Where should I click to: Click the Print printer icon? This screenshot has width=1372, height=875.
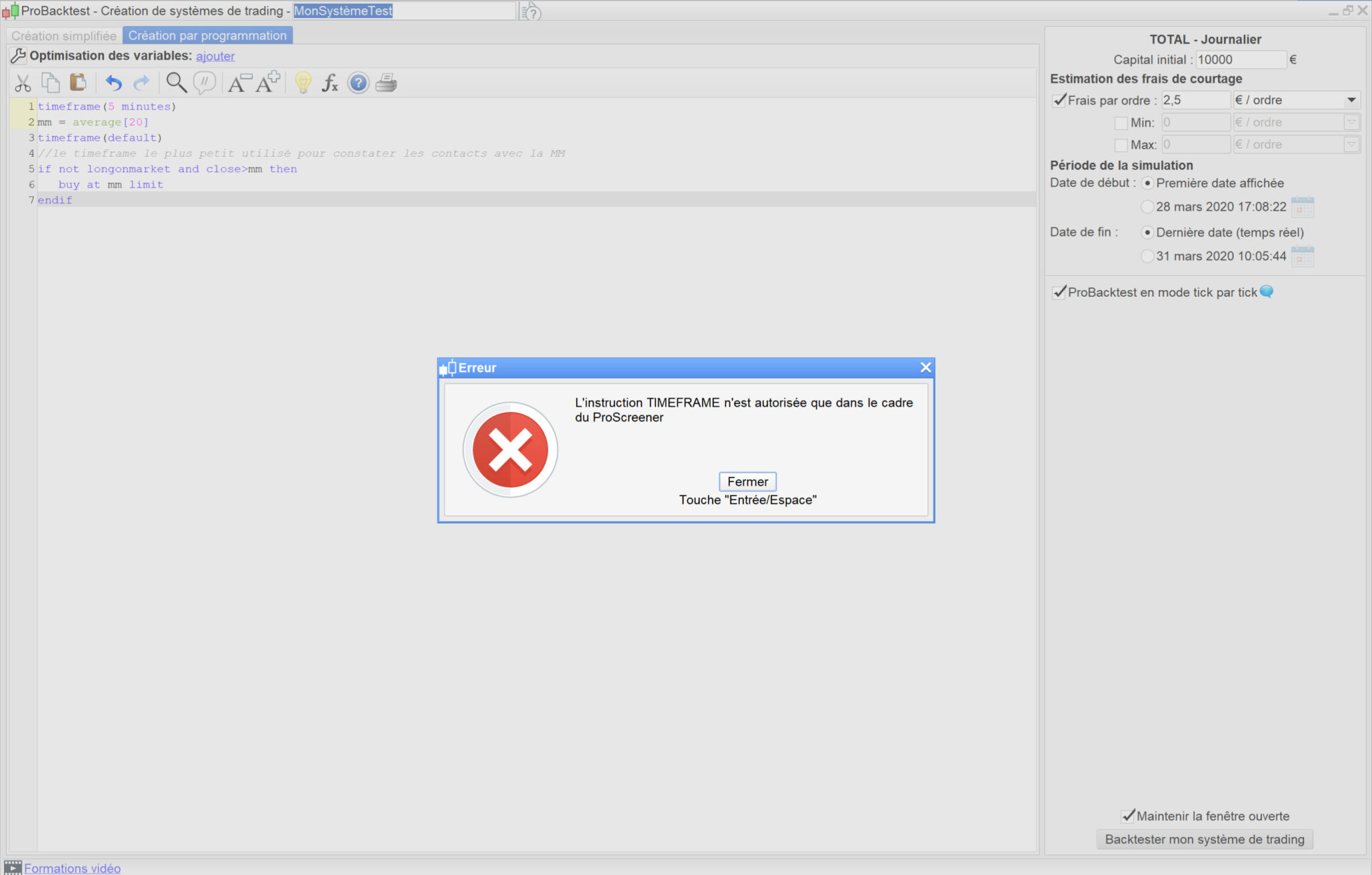pyautogui.click(x=386, y=83)
